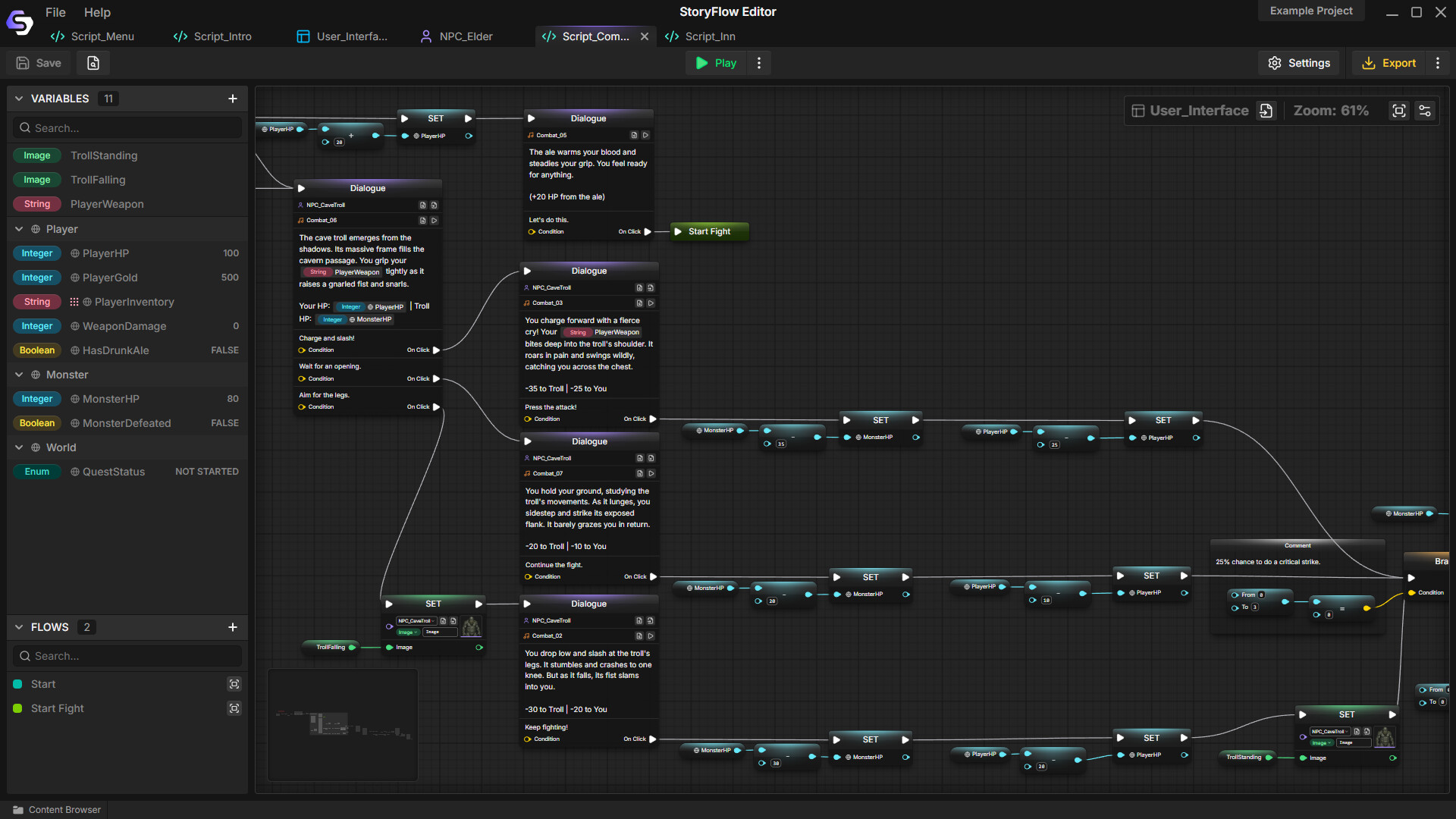Click the StoryFlow logo icon
1456x819 pixels.
click(x=20, y=23)
